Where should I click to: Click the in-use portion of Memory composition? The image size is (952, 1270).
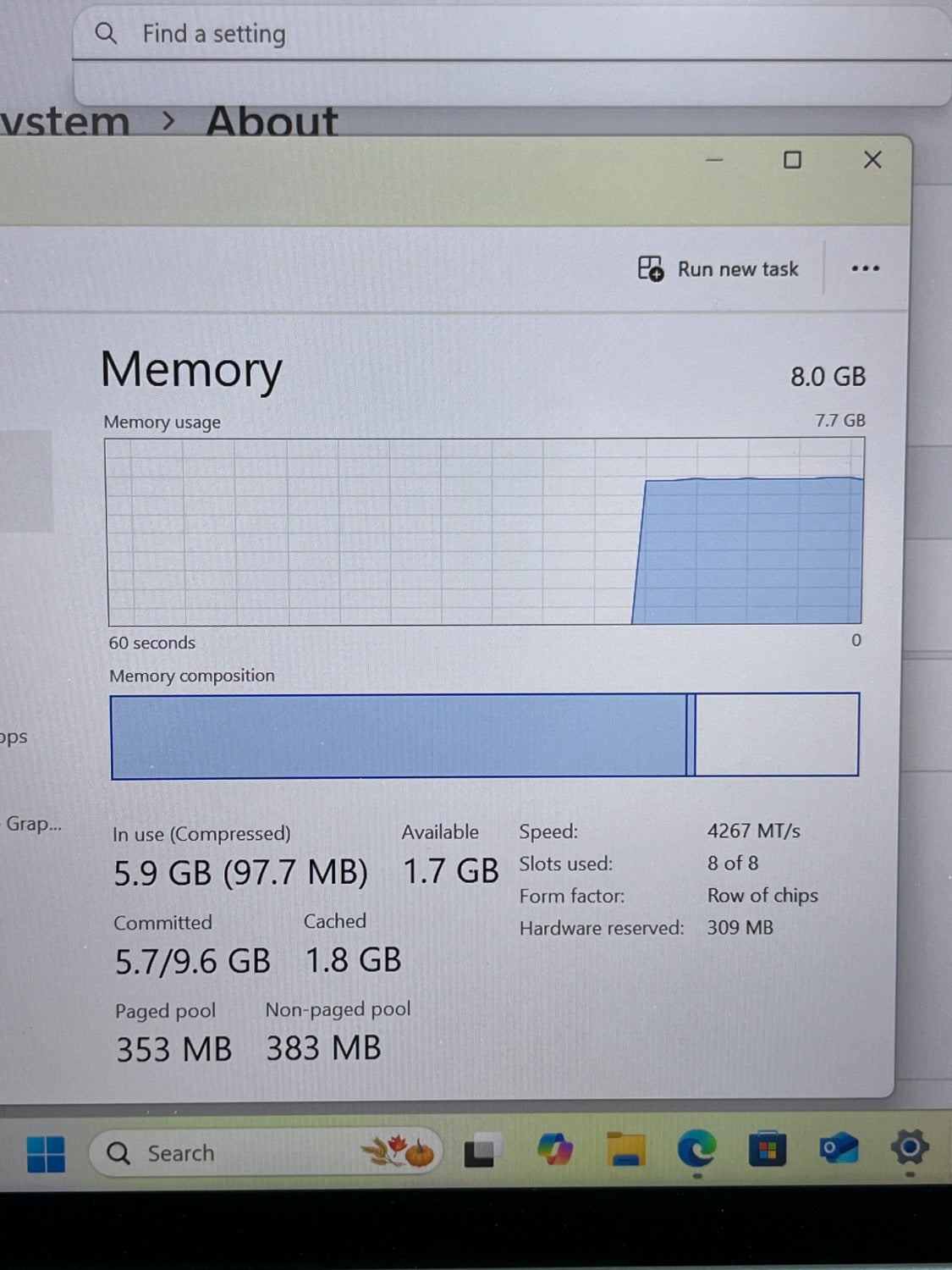tap(398, 735)
